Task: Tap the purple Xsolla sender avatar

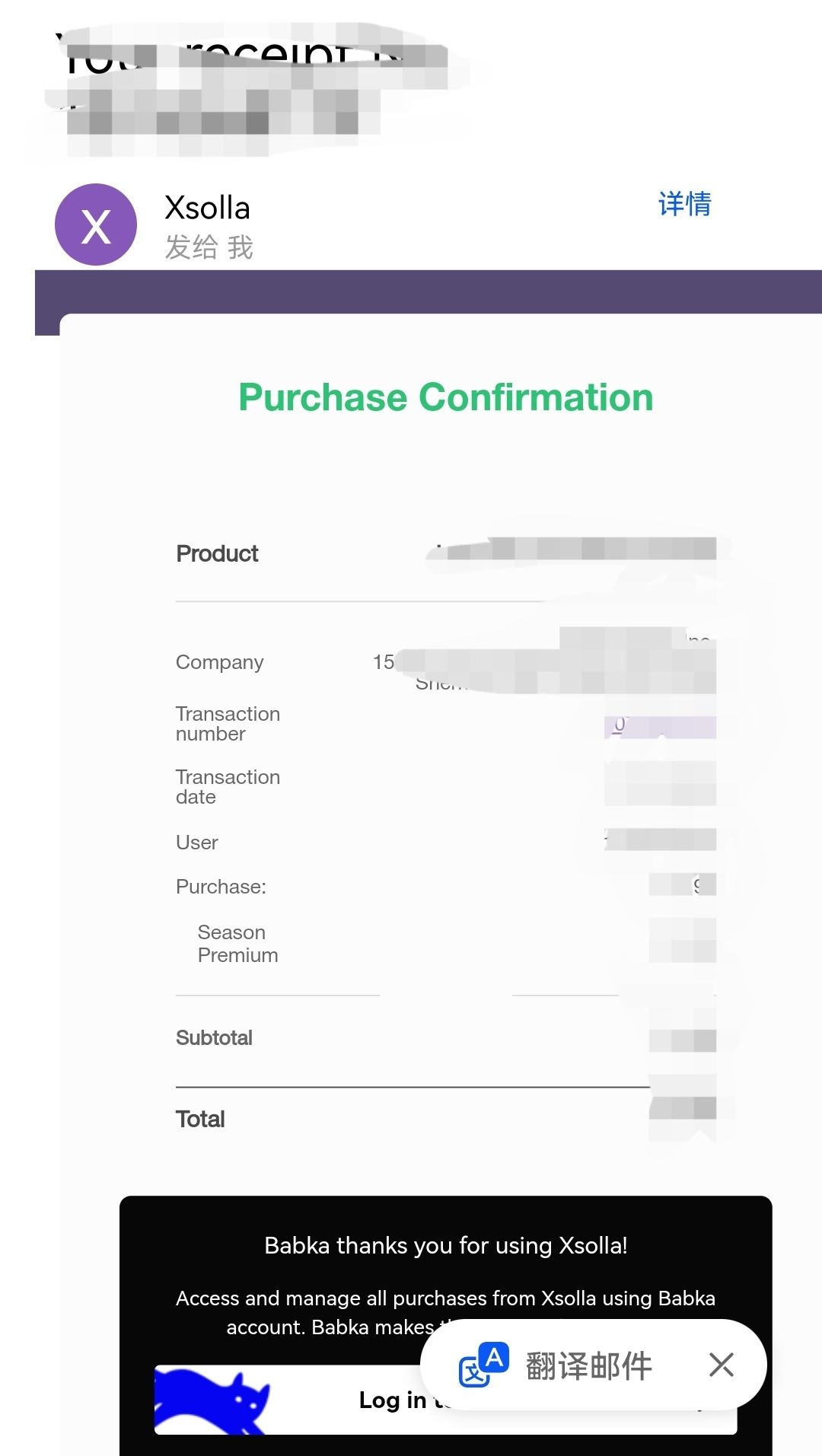Action: coord(96,225)
